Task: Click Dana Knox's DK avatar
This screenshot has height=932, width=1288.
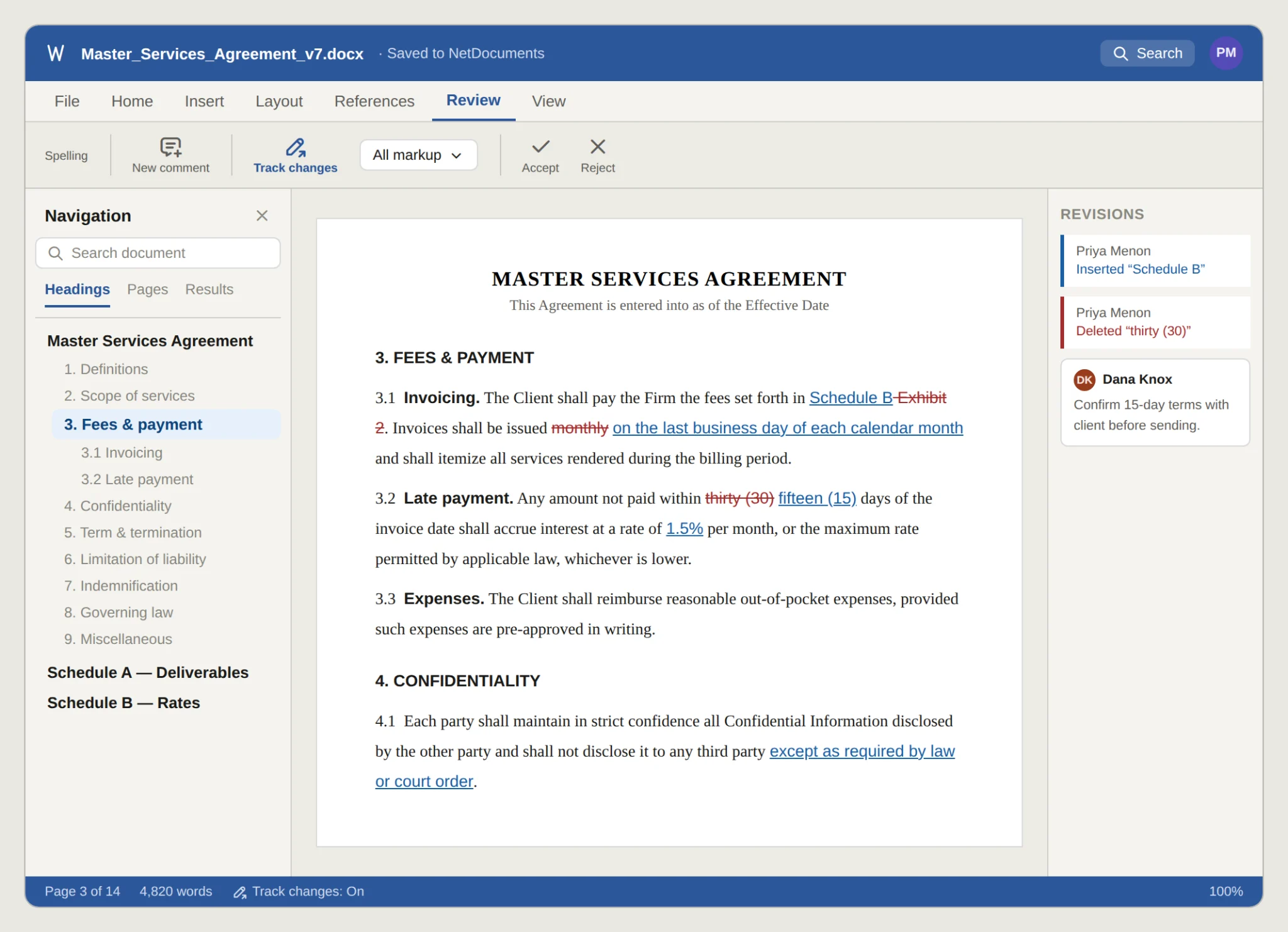Action: pyautogui.click(x=1084, y=379)
